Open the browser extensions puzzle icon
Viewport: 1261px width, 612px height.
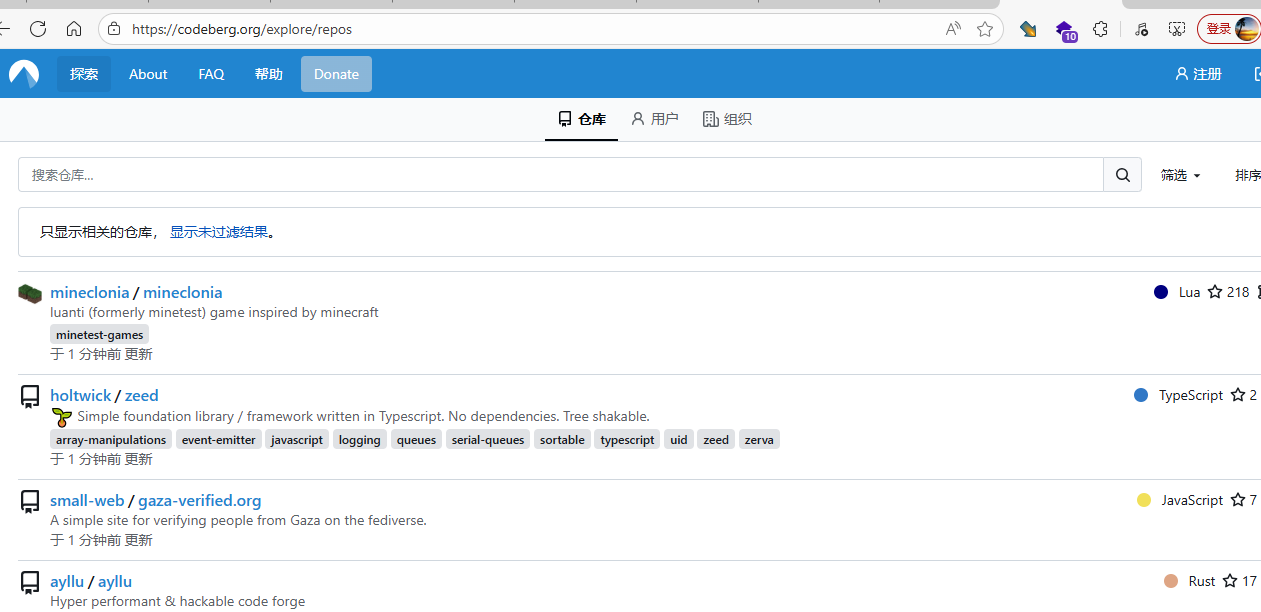point(1100,29)
